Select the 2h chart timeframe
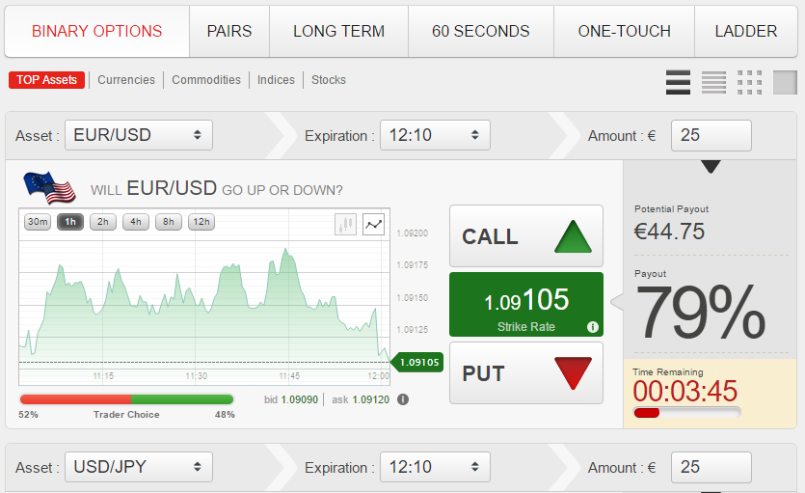805x493 pixels. (x=103, y=222)
